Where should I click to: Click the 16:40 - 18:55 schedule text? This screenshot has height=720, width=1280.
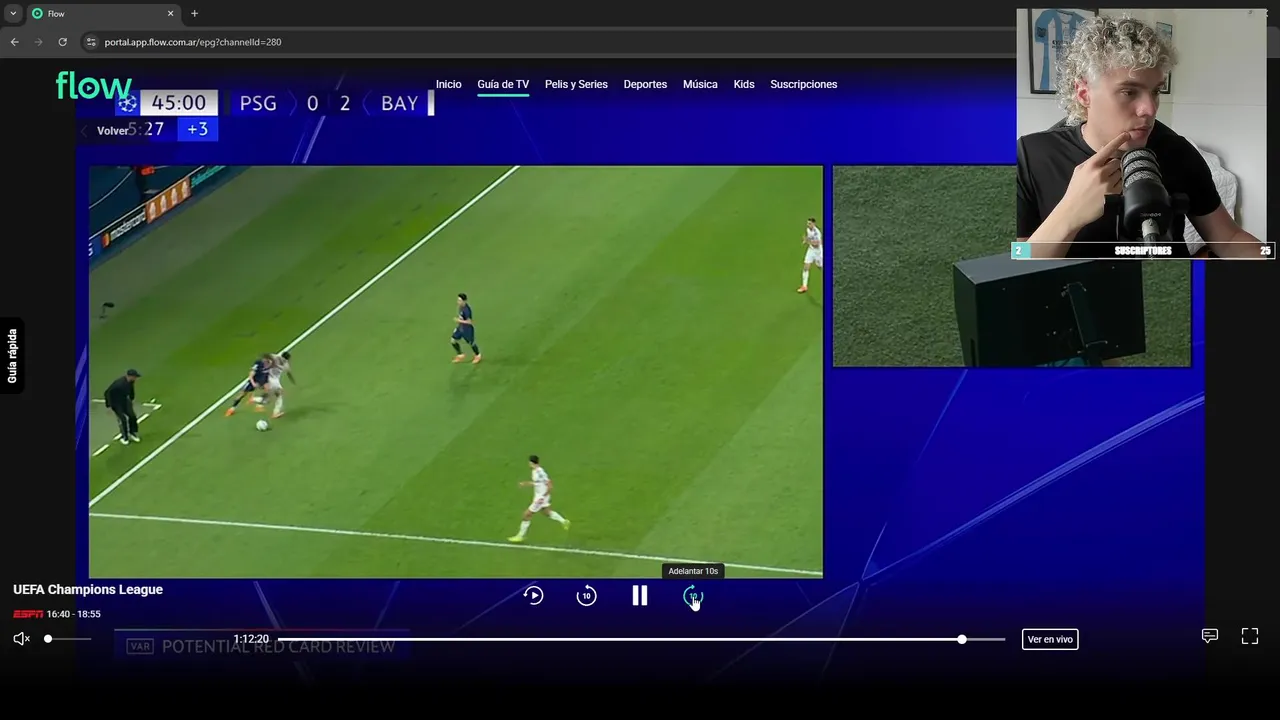click(73, 614)
